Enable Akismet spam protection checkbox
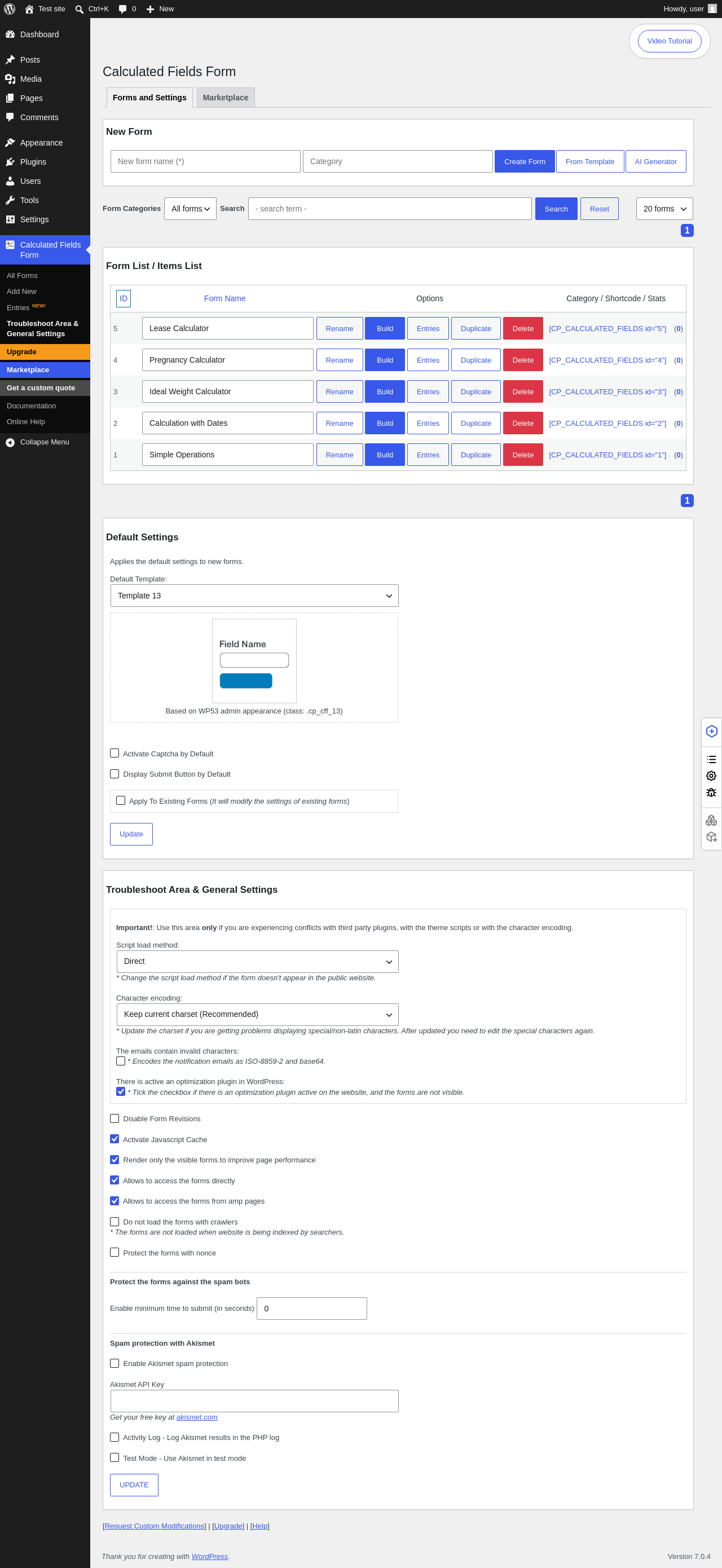 (115, 1363)
